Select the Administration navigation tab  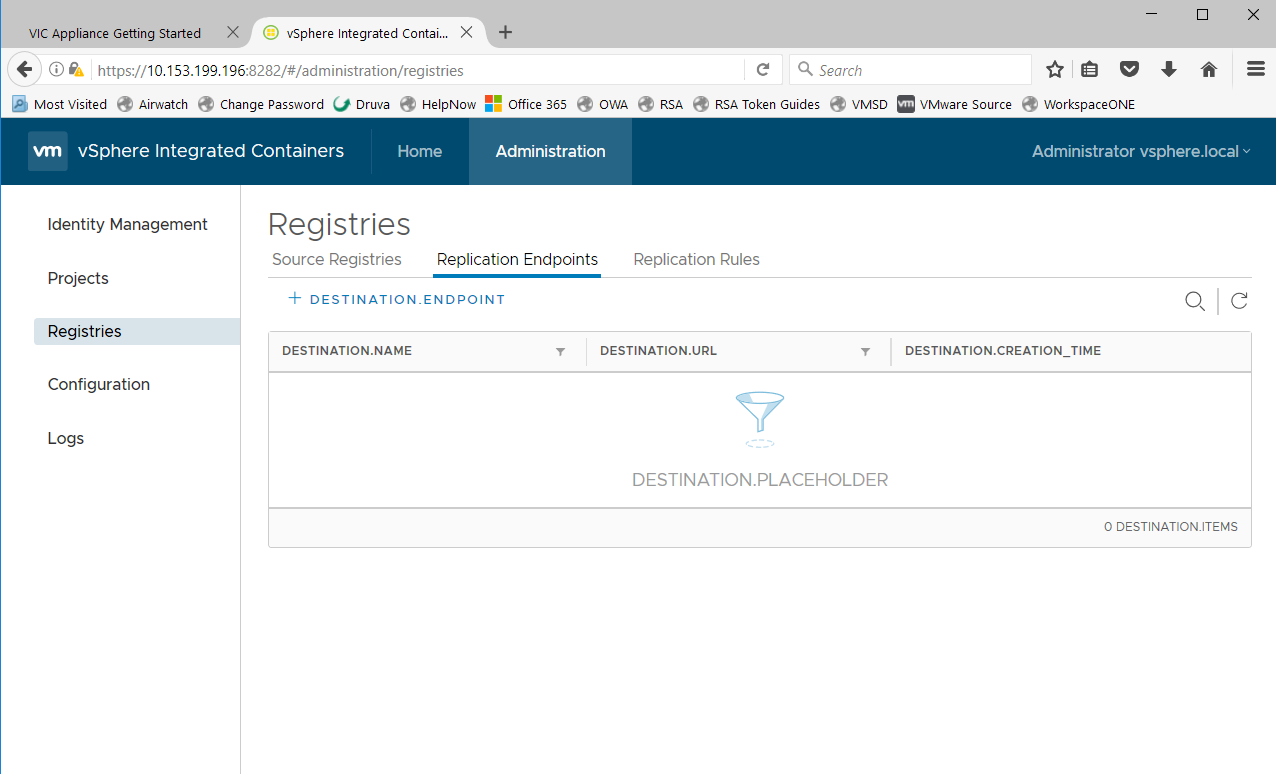[x=551, y=151]
